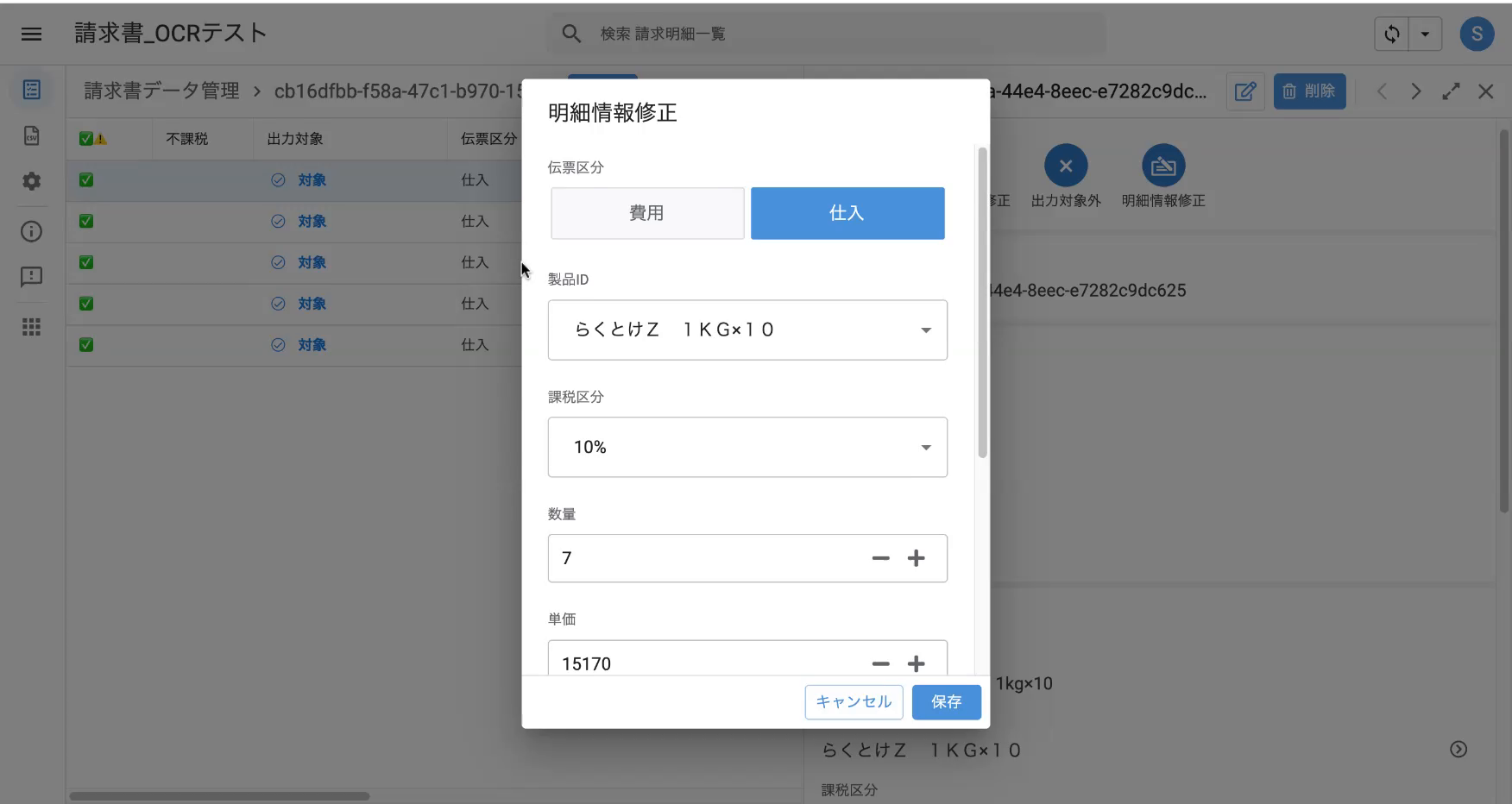Toggle the first row checkbox

86,180
